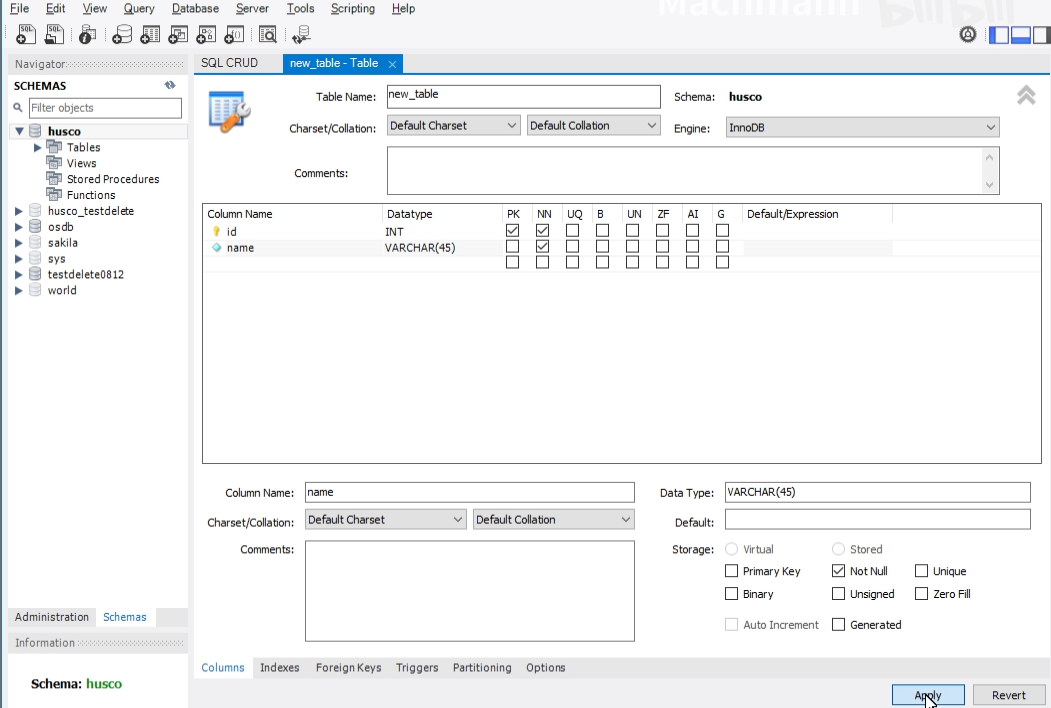Open preferences gear icon in toolbar
This screenshot has height=708, width=1051.
[x=967, y=35]
